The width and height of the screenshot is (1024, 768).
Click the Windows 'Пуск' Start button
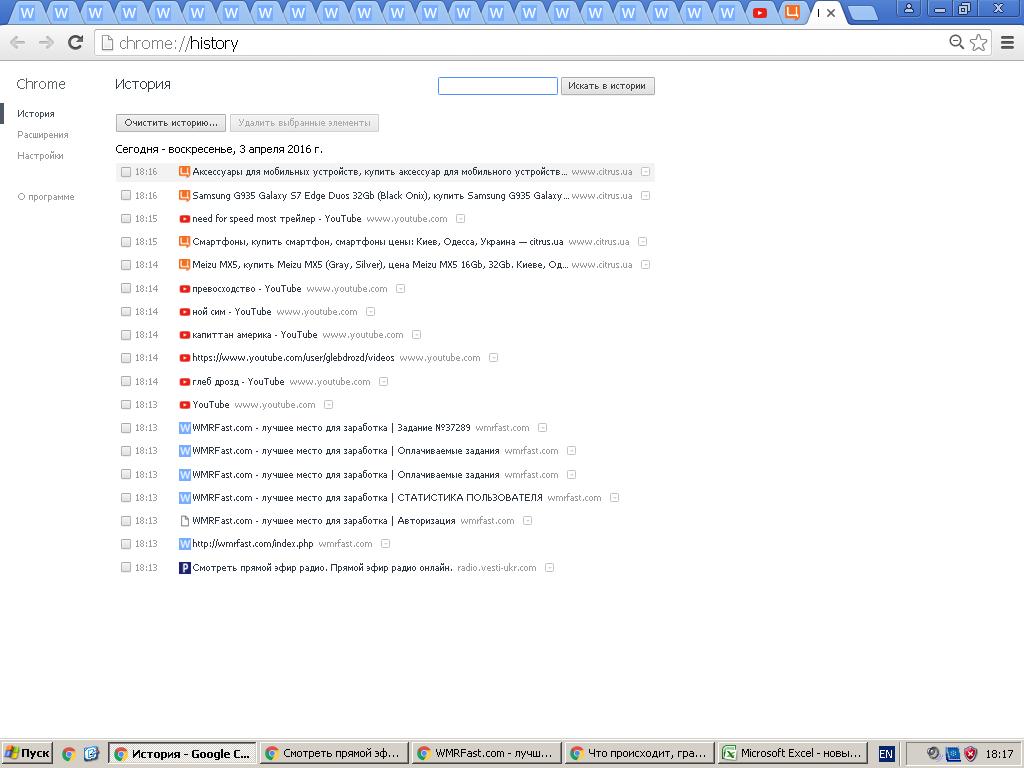pos(27,754)
